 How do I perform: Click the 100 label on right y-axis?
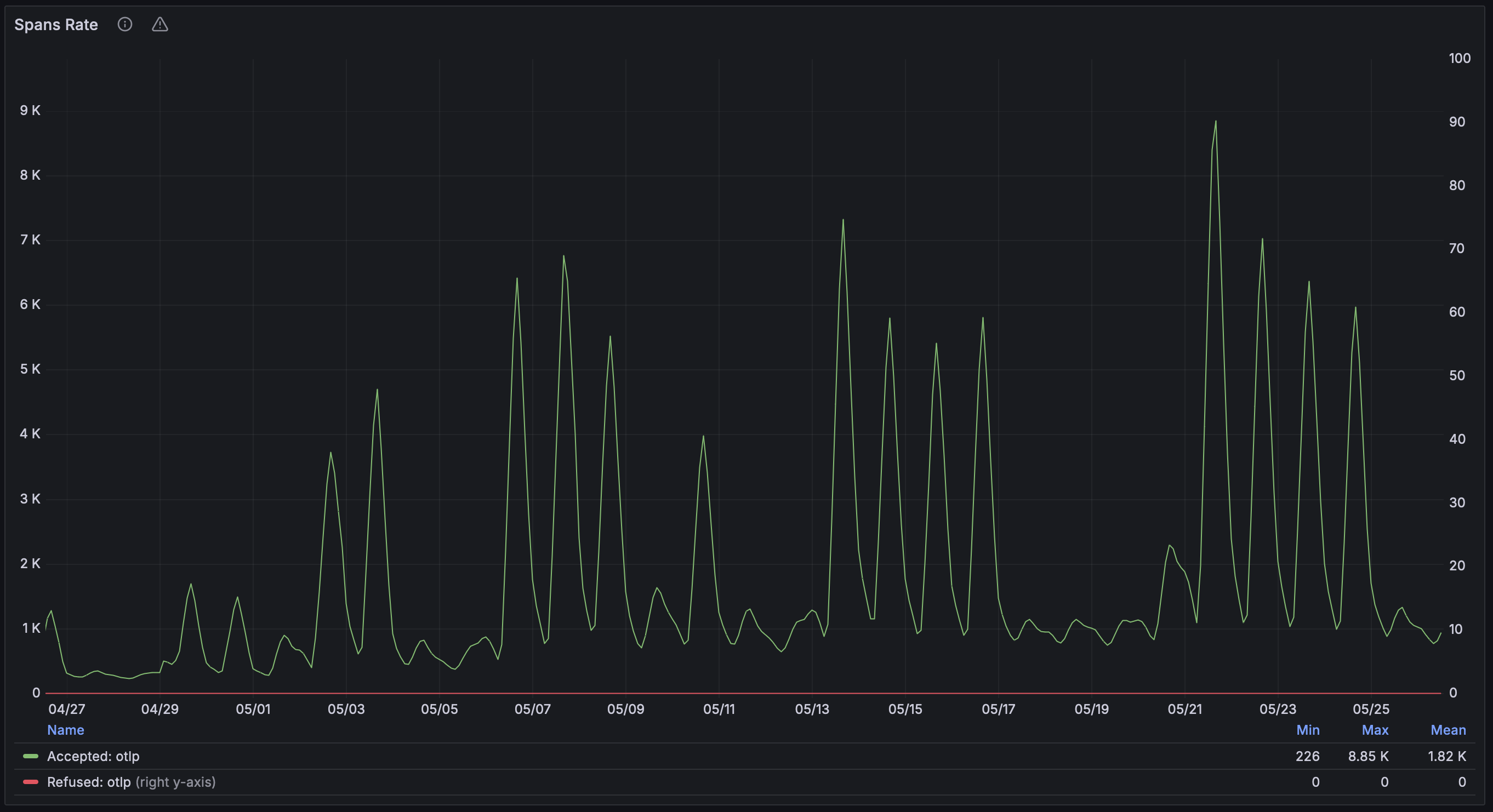pyautogui.click(x=1460, y=59)
